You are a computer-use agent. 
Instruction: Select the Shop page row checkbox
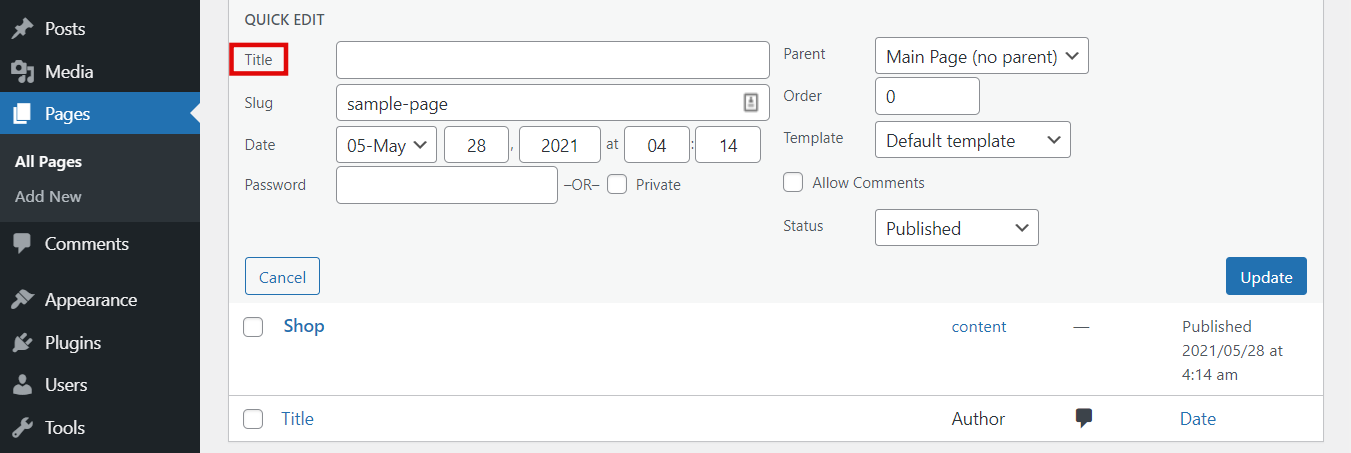(x=253, y=327)
